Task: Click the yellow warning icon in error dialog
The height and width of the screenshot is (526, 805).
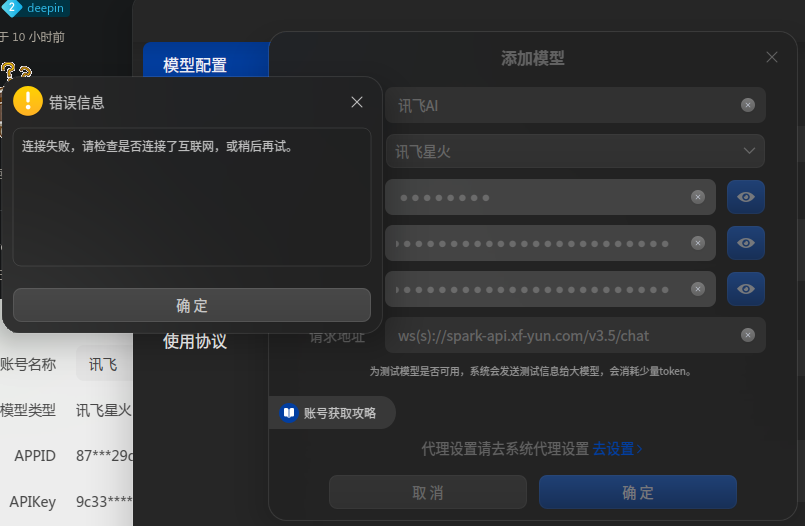Action: point(28,101)
